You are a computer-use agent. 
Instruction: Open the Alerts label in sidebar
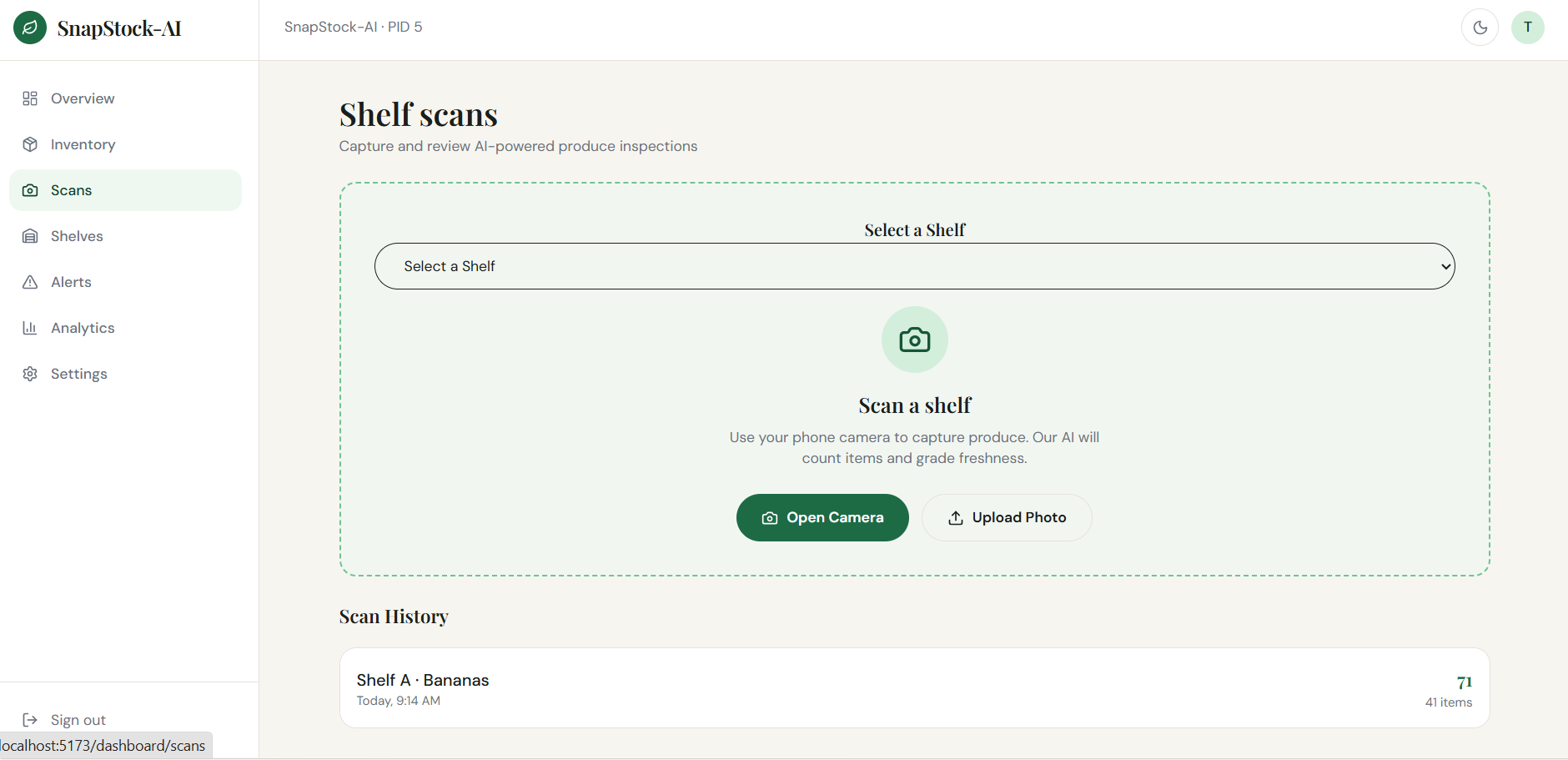coord(71,282)
